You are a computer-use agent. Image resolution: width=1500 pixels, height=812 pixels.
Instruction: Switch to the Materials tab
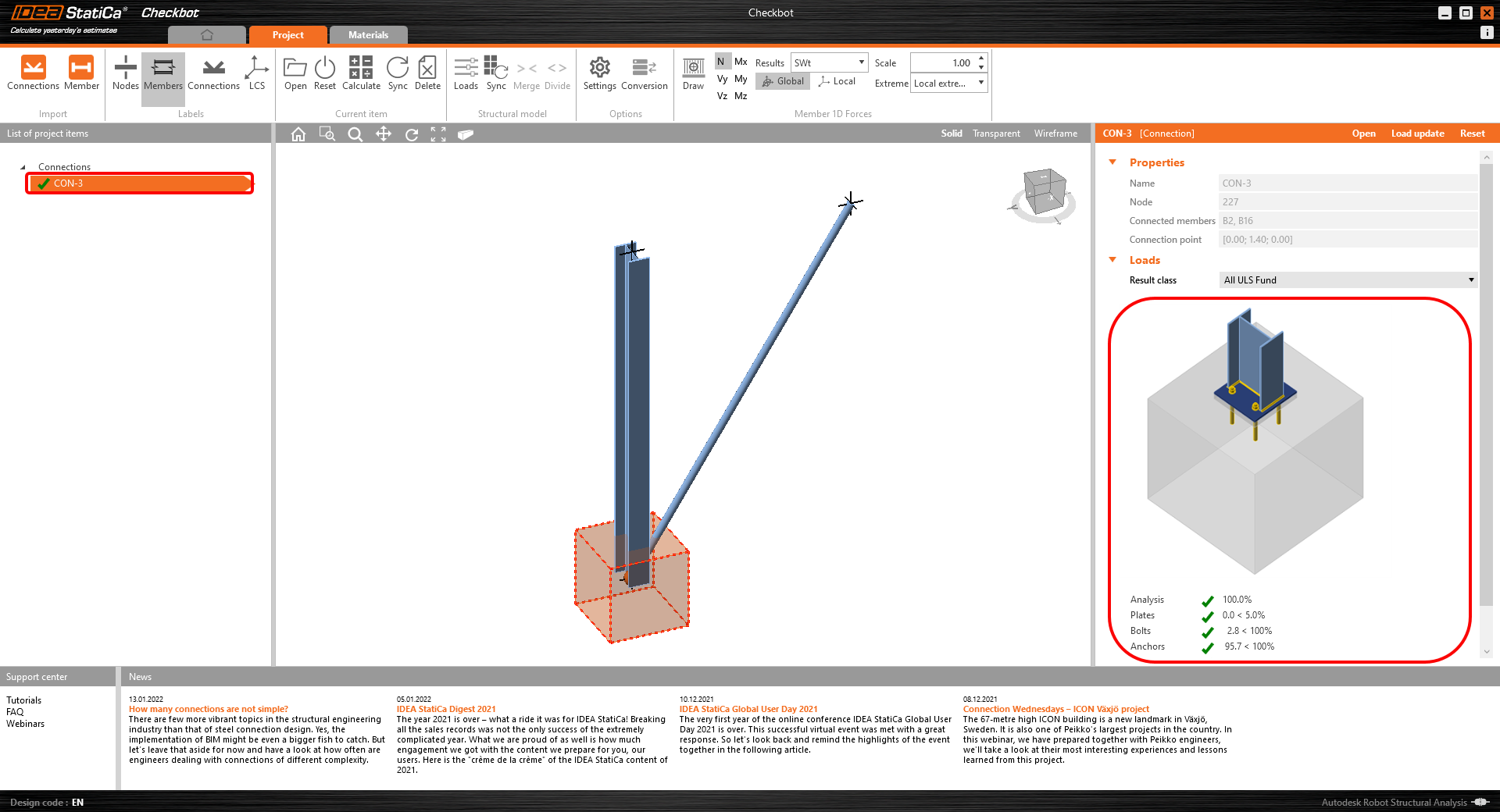[368, 34]
